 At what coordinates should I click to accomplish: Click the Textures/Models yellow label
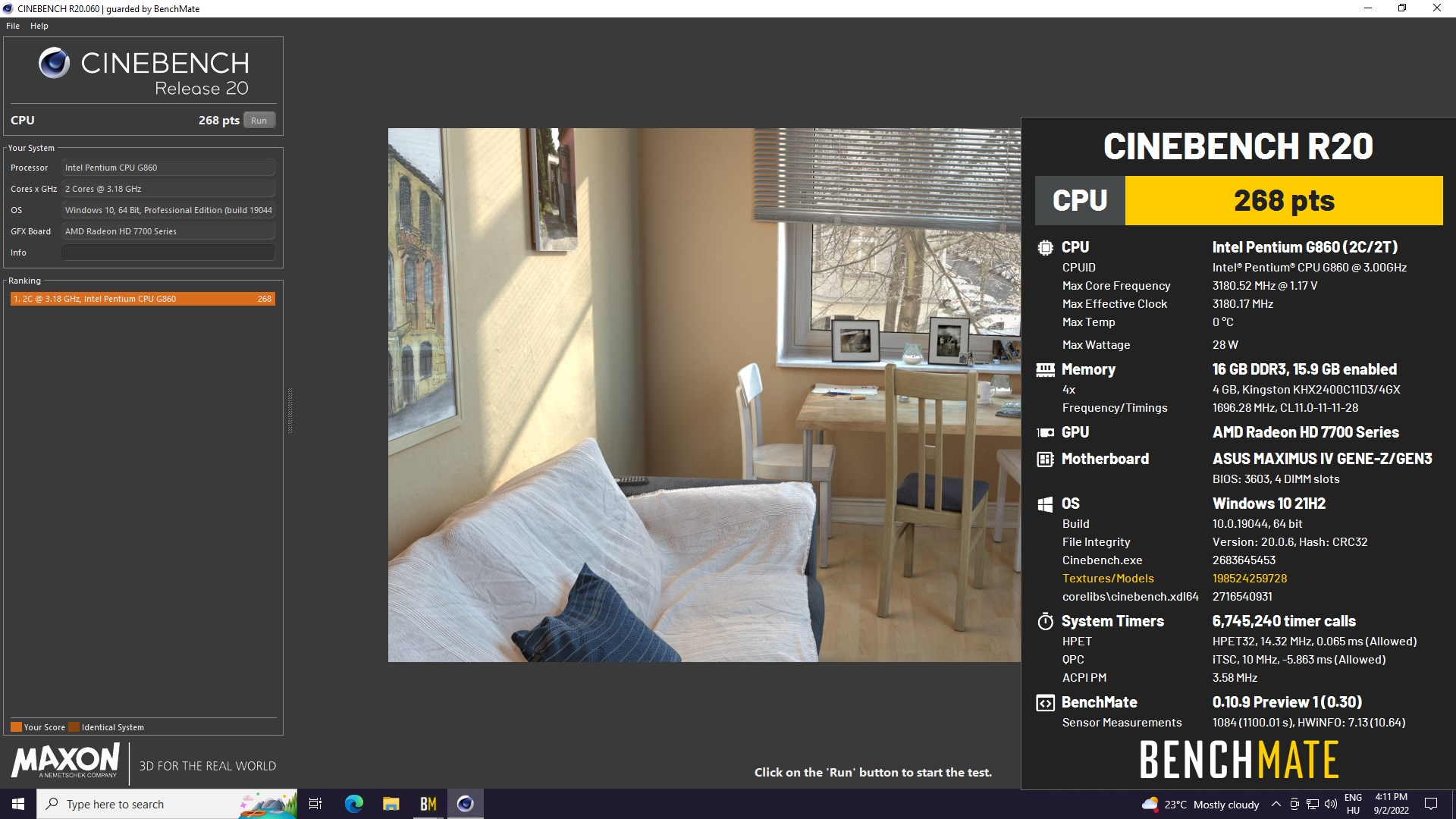coord(1108,579)
